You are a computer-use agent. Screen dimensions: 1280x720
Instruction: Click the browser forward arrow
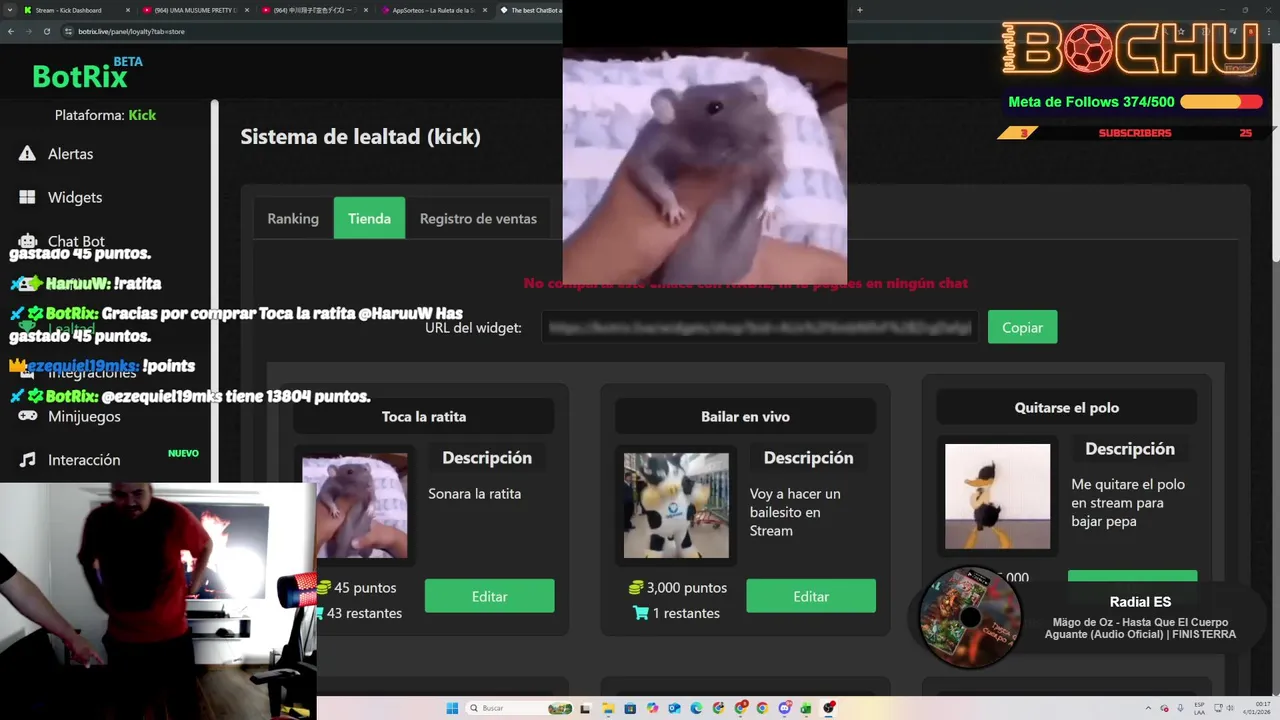pyautogui.click(x=29, y=31)
